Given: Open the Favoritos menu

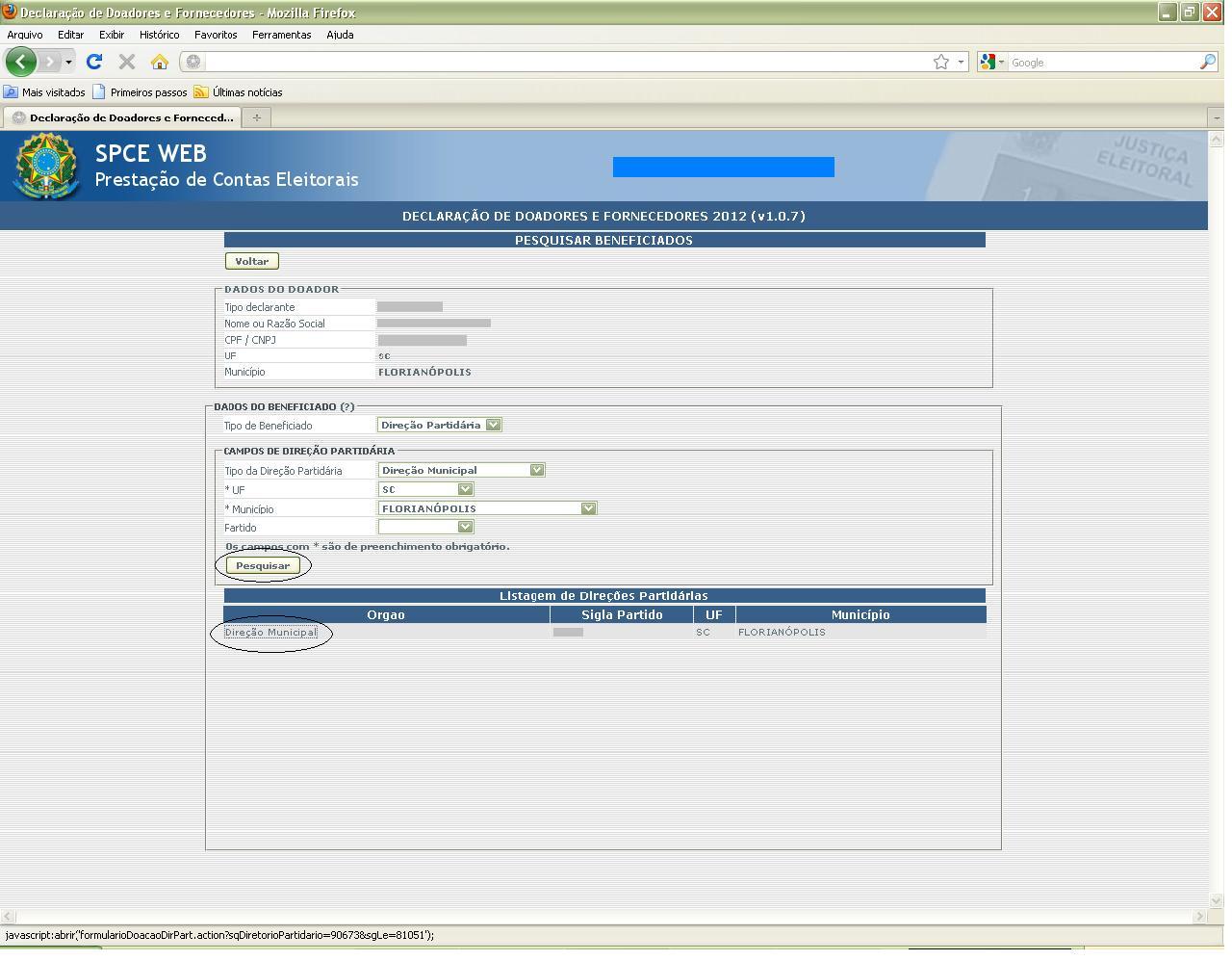Looking at the screenshot, I should pyautogui.click(x=216, y=35).
